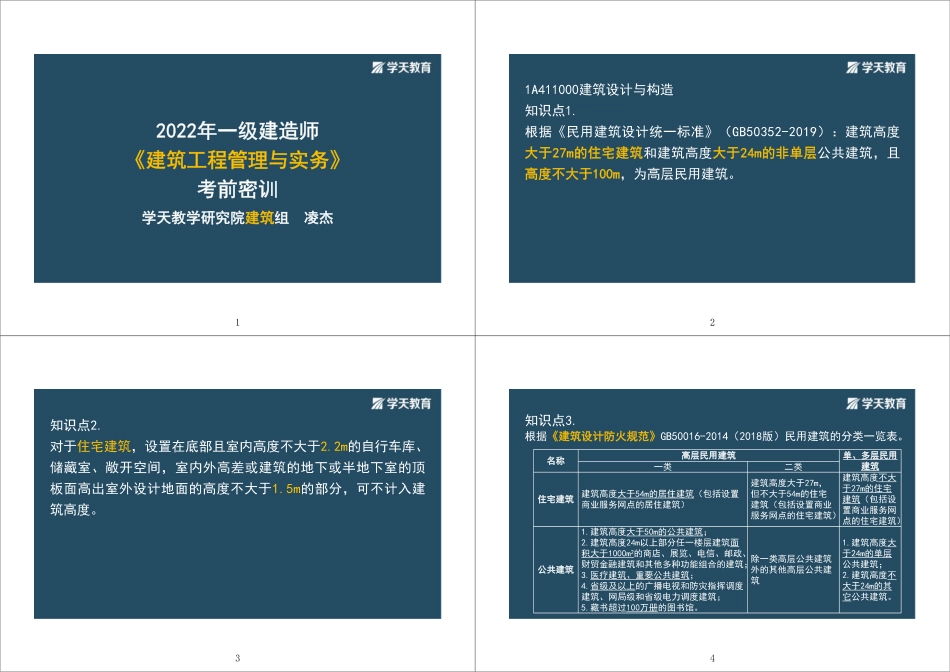
Task: Click page number 1 below the first slide
Action: click(x=237, y=322)
